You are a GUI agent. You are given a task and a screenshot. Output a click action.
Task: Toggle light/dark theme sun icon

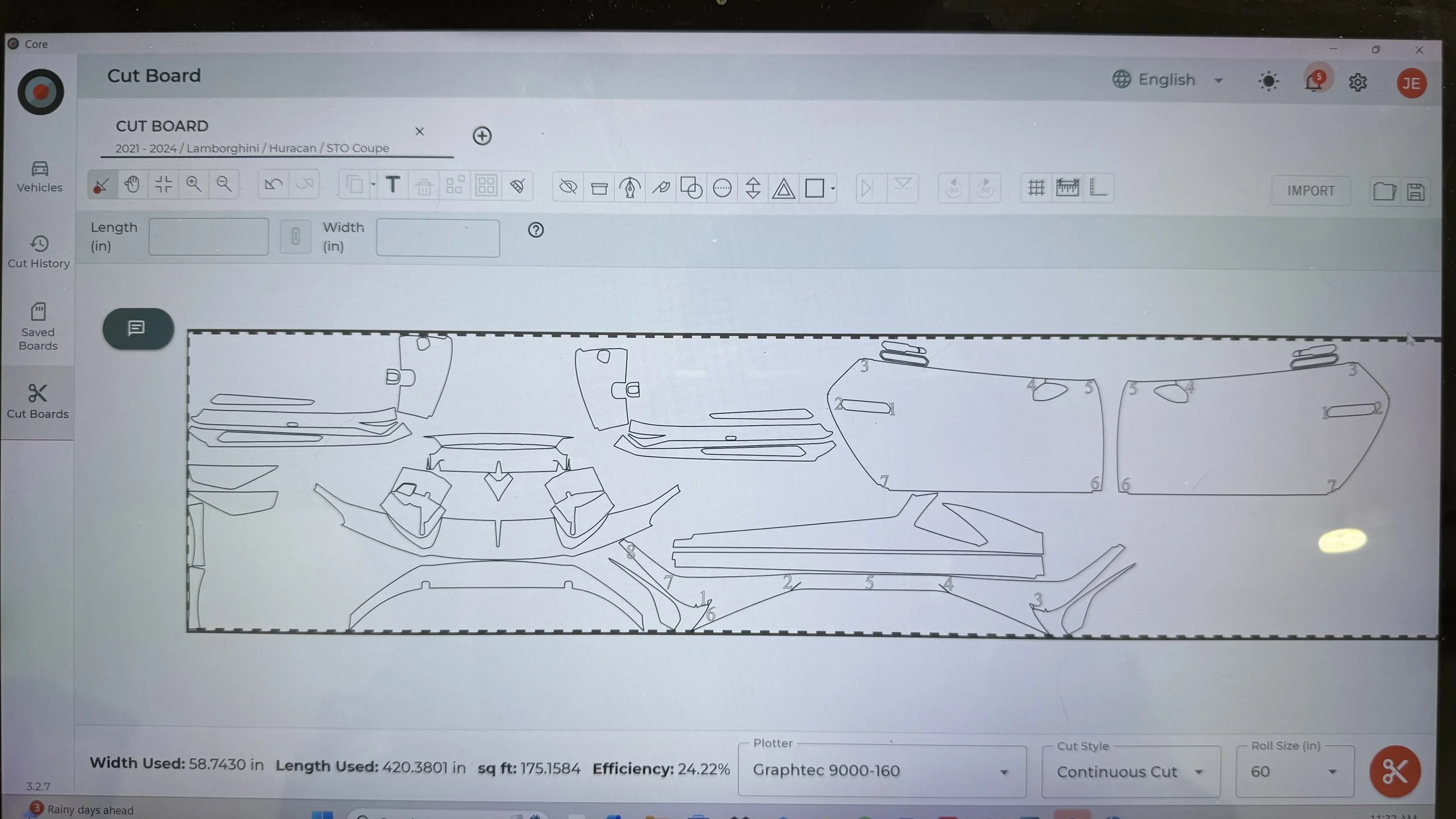click(x=1268, y=82)
